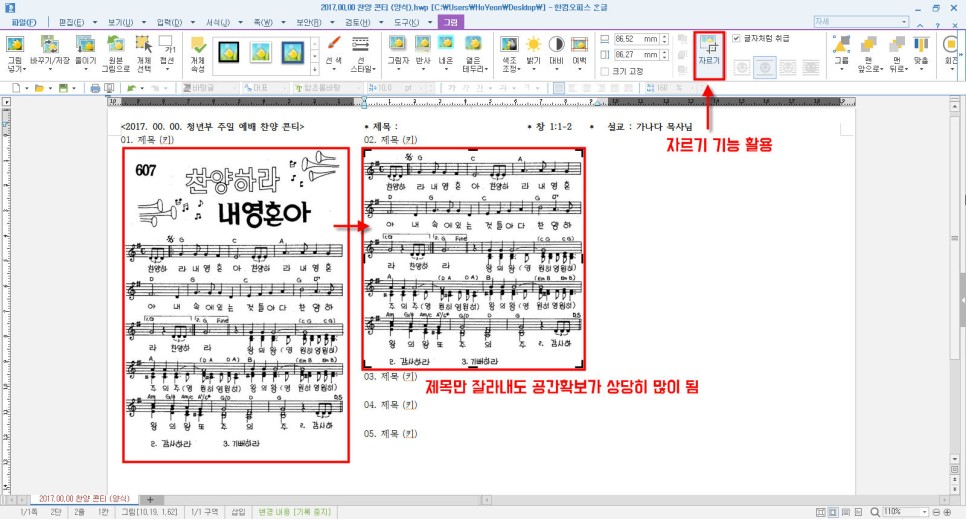The width and height of the screenshot is (966, 519).
Task: Expand the 편집(E) menu dropdown arrow
Action: 95,22
